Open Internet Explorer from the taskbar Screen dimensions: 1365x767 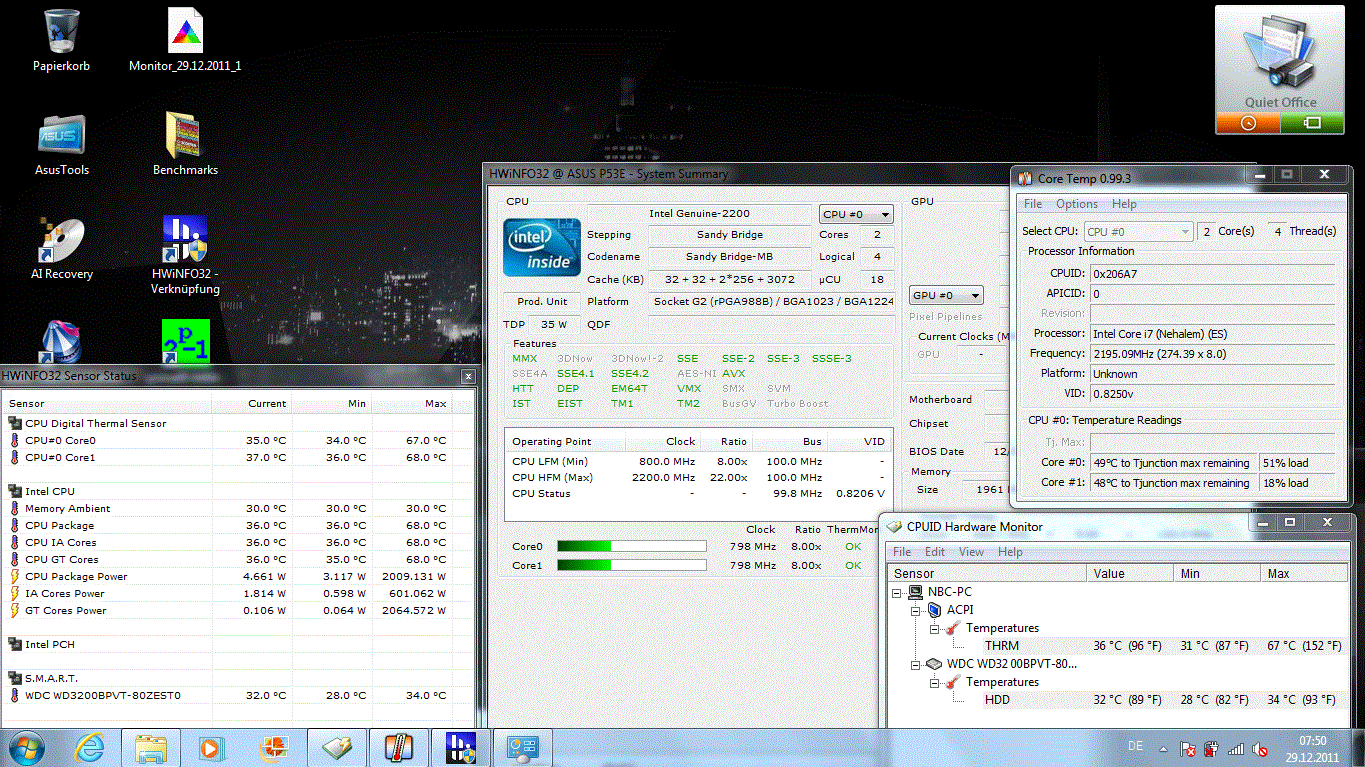point(90,747)
